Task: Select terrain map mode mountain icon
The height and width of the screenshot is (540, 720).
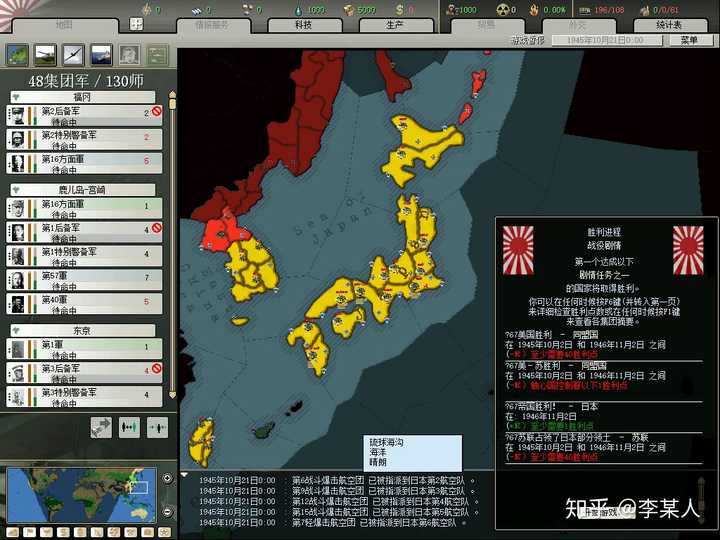Action: coord(13,532)
